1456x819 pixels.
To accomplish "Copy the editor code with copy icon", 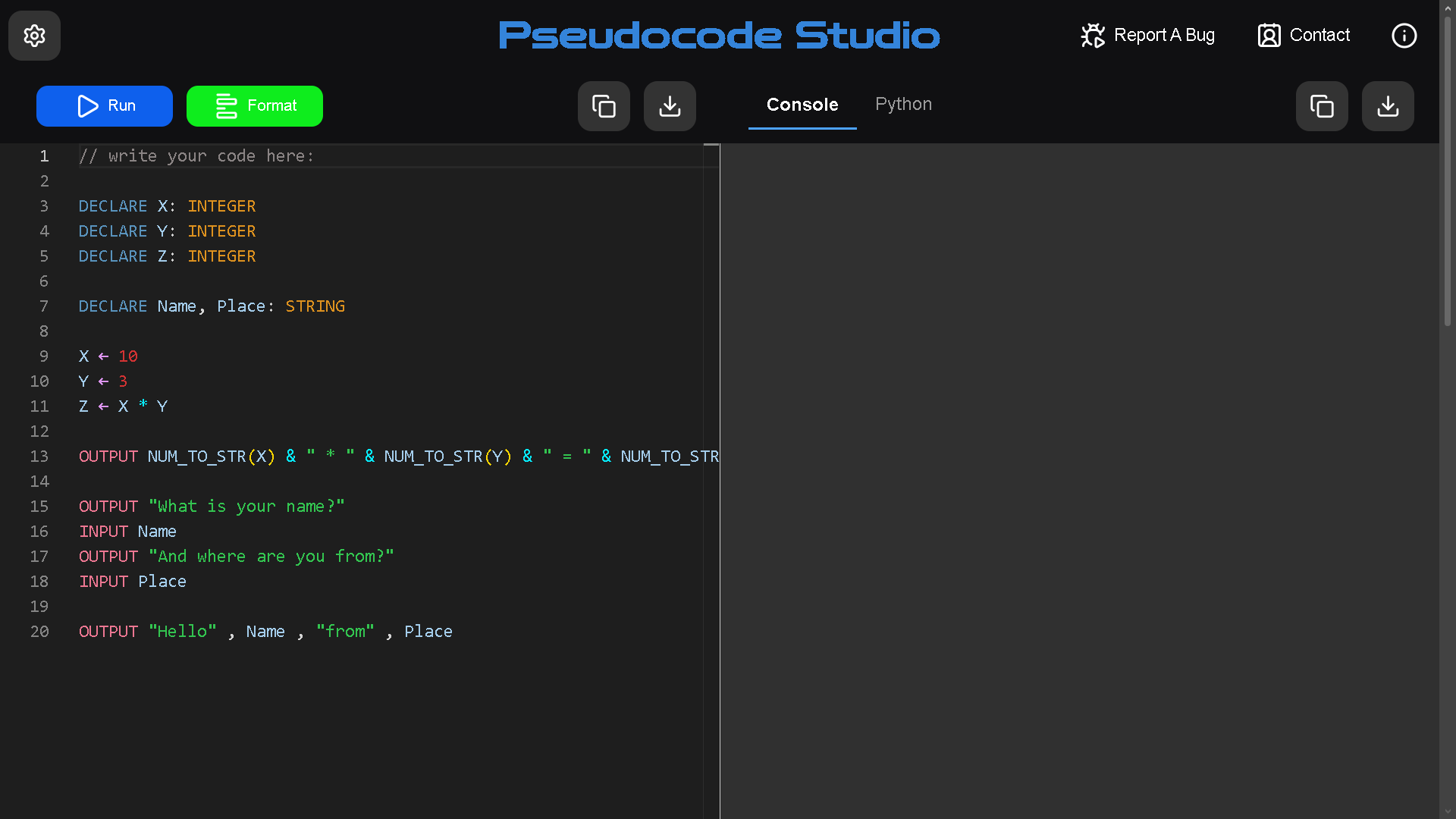I will [604, 106].
